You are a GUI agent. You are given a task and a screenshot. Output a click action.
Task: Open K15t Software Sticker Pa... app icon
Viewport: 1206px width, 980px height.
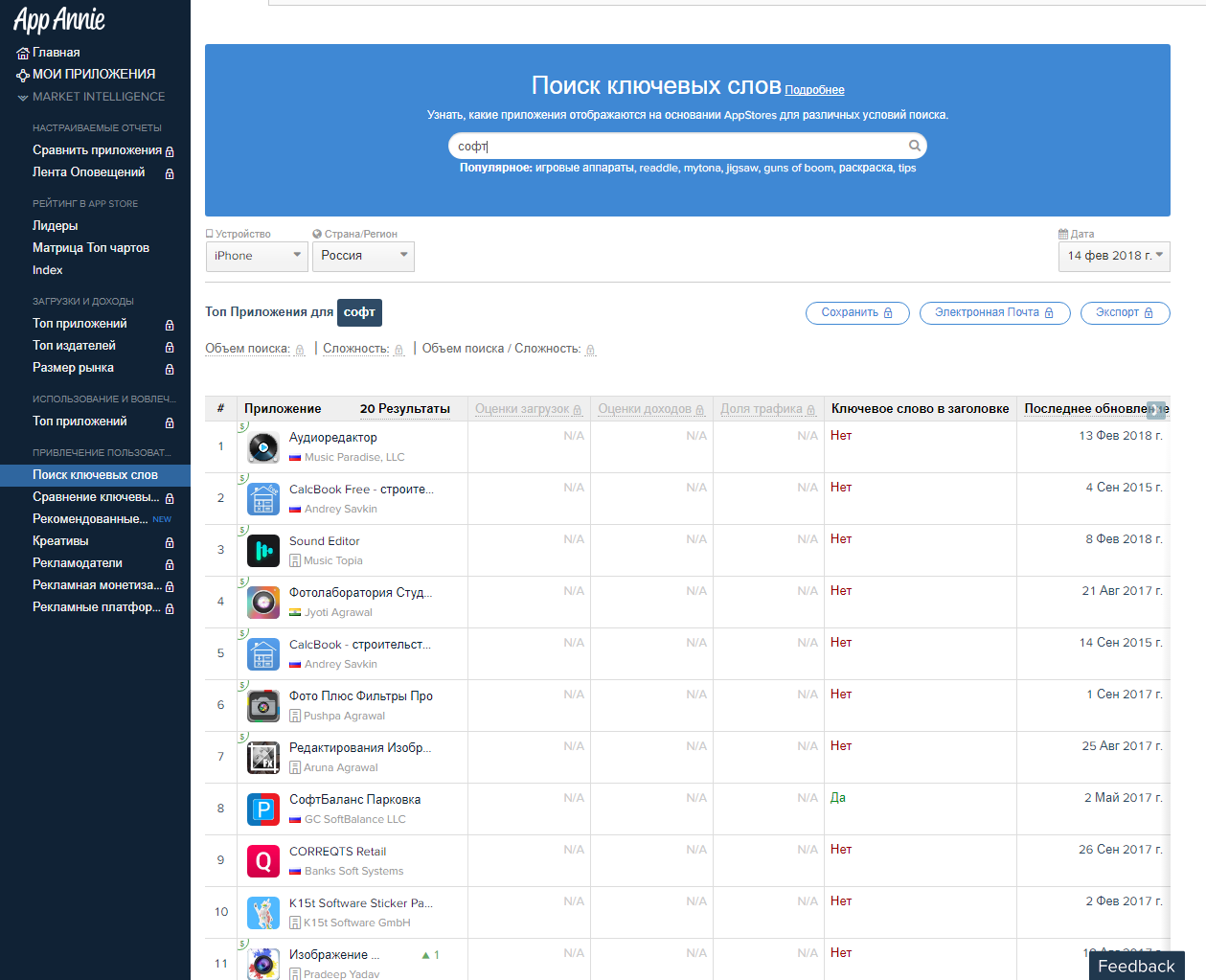[263, 913]
